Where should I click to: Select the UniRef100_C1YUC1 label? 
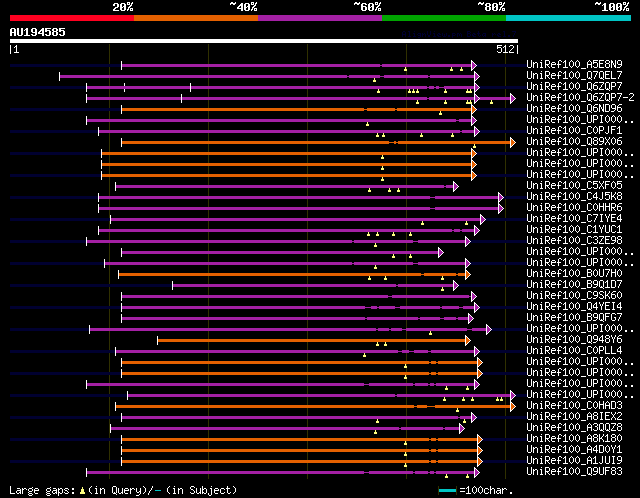pos(574,230)
